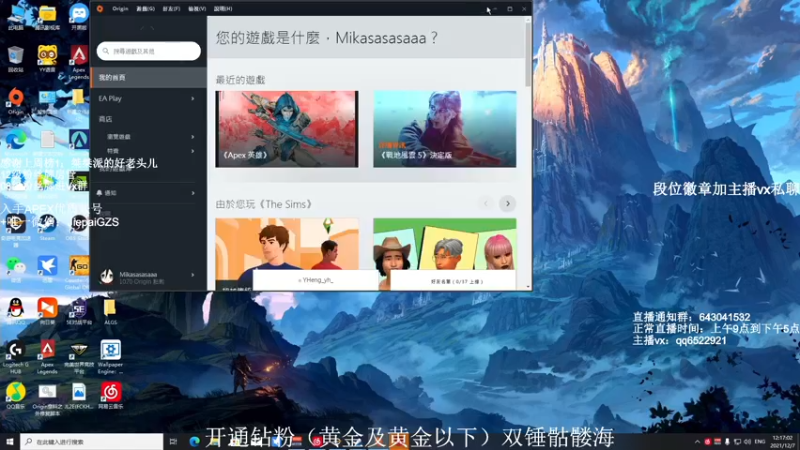Open the first Sims recommendation tile
The width and height of the screenshot is (800, 450).
pyautogui.click(x=287, y=244)
